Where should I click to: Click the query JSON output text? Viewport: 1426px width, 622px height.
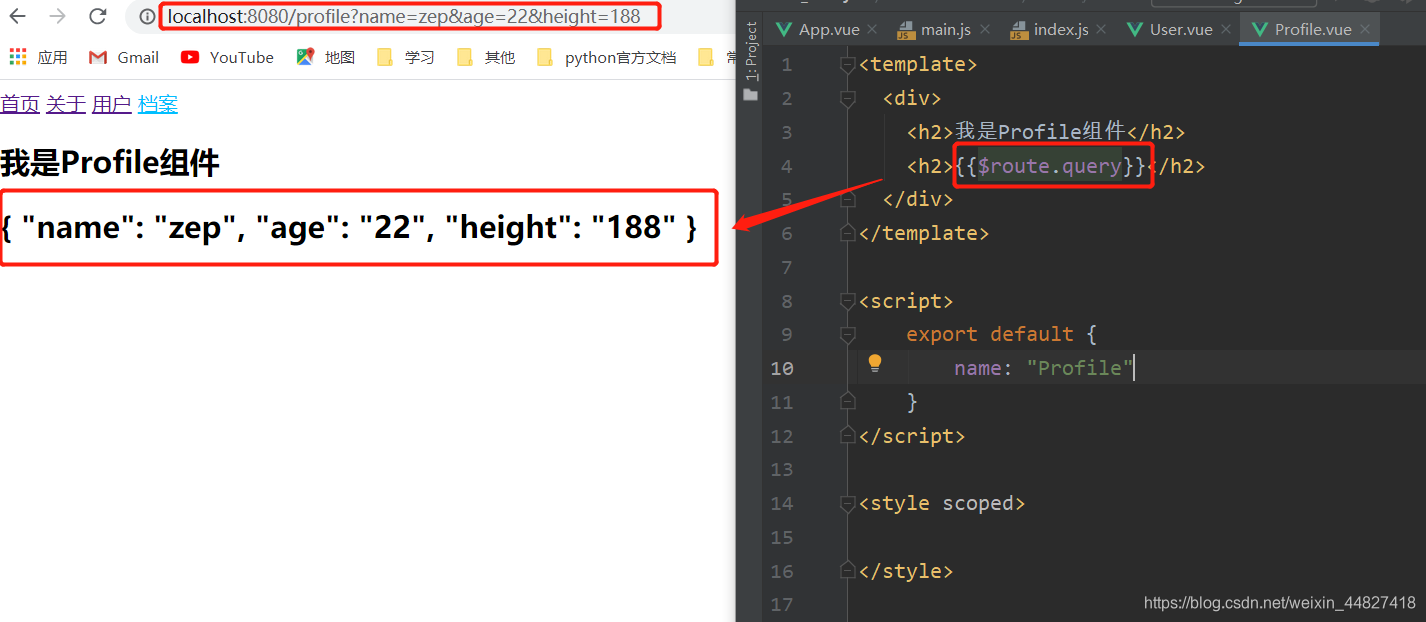(349, 227)
